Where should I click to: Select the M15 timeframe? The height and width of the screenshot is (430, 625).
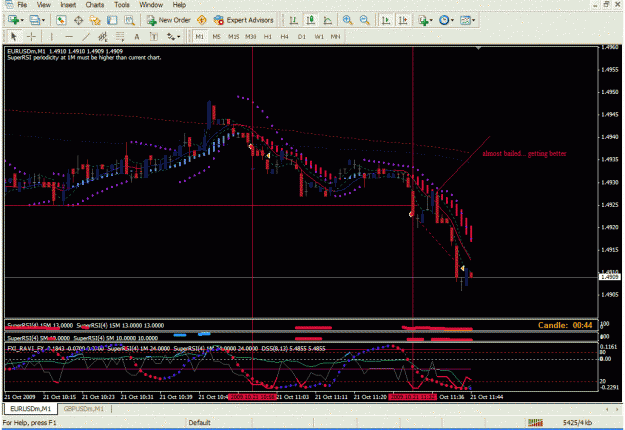(x=234, y=37)
